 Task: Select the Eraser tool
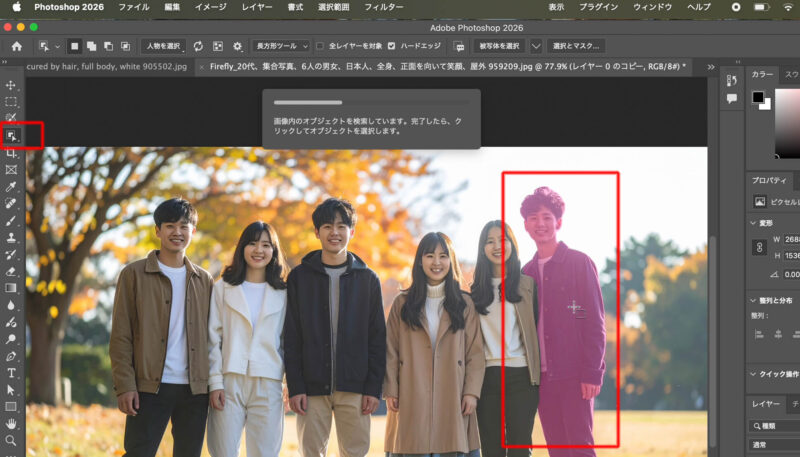11,271
